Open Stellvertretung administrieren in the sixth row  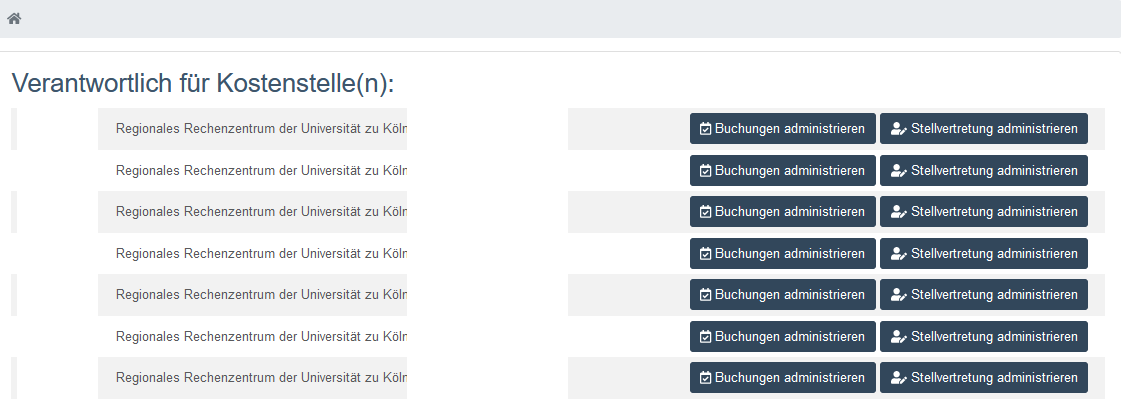pos(984,336)
